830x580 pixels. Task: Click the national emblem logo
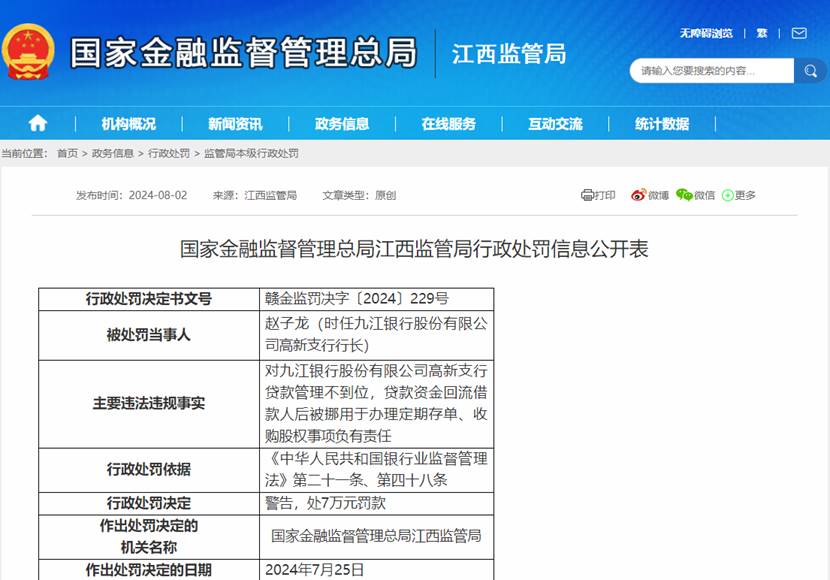coord(28,52)
